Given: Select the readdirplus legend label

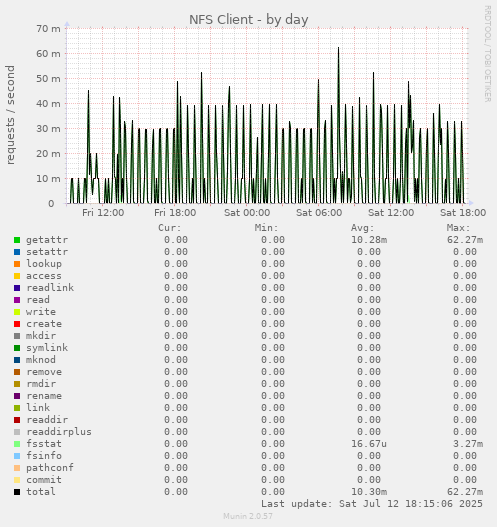Looking at the screenshot, I should (x=59, y=432).
